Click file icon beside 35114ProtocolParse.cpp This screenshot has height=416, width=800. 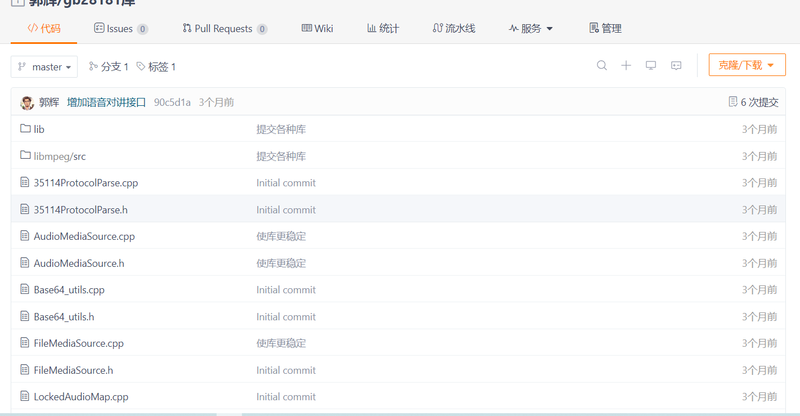tap(24, 182)
